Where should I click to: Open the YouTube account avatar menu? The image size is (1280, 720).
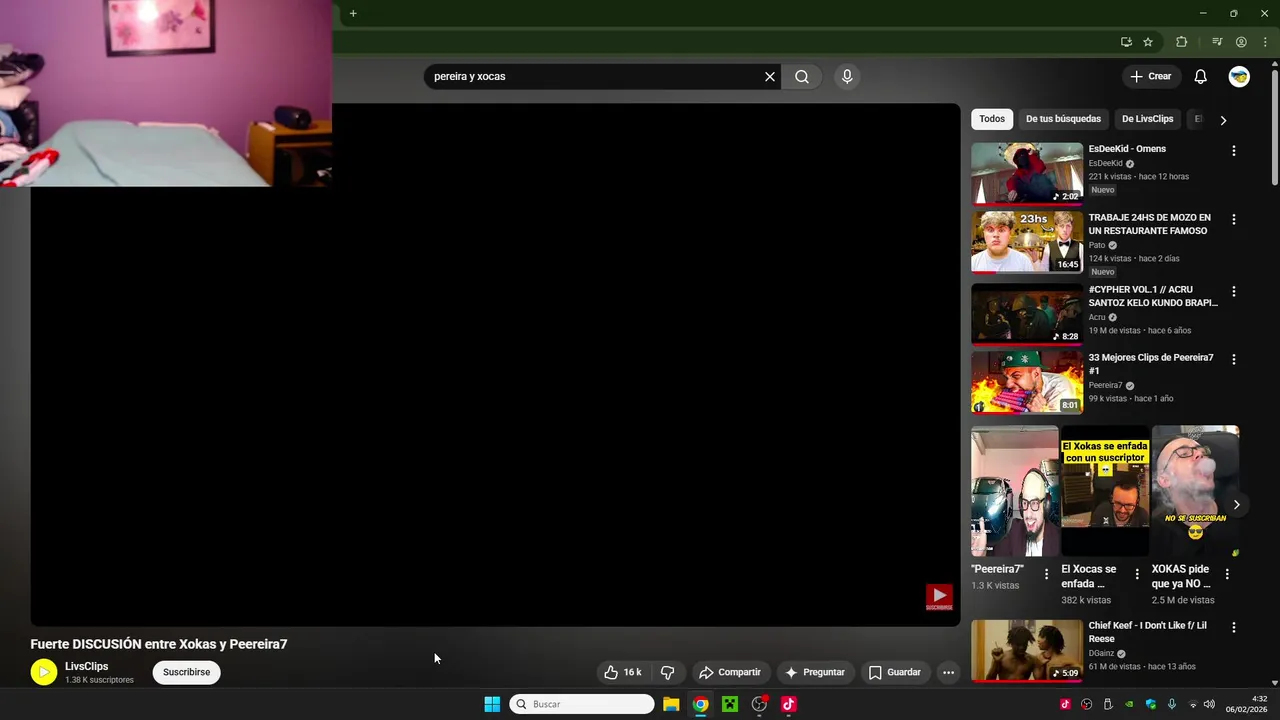1239,76
